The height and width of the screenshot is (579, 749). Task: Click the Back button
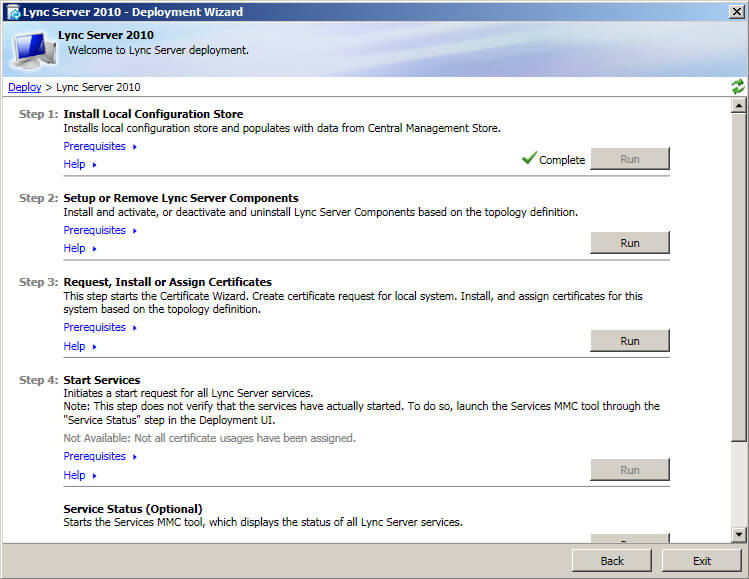[612, 560]
